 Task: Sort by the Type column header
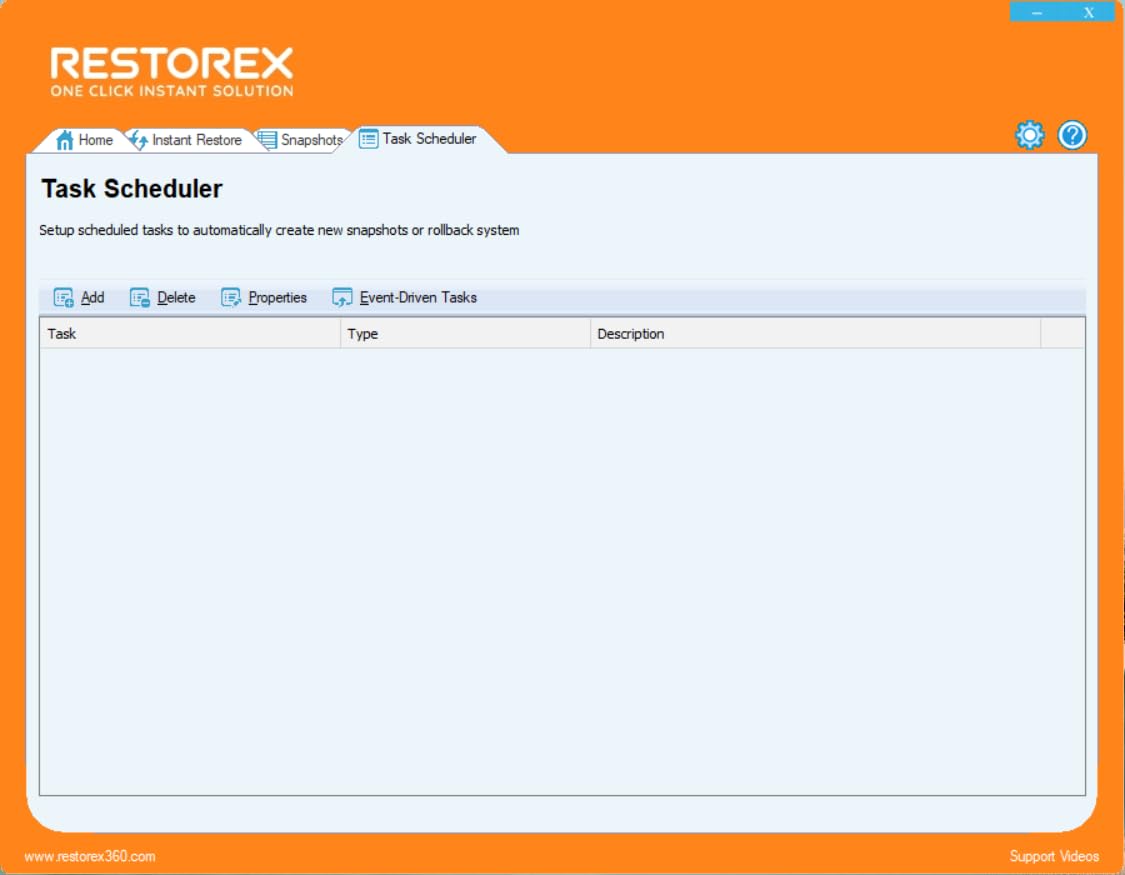pos(466,334)
